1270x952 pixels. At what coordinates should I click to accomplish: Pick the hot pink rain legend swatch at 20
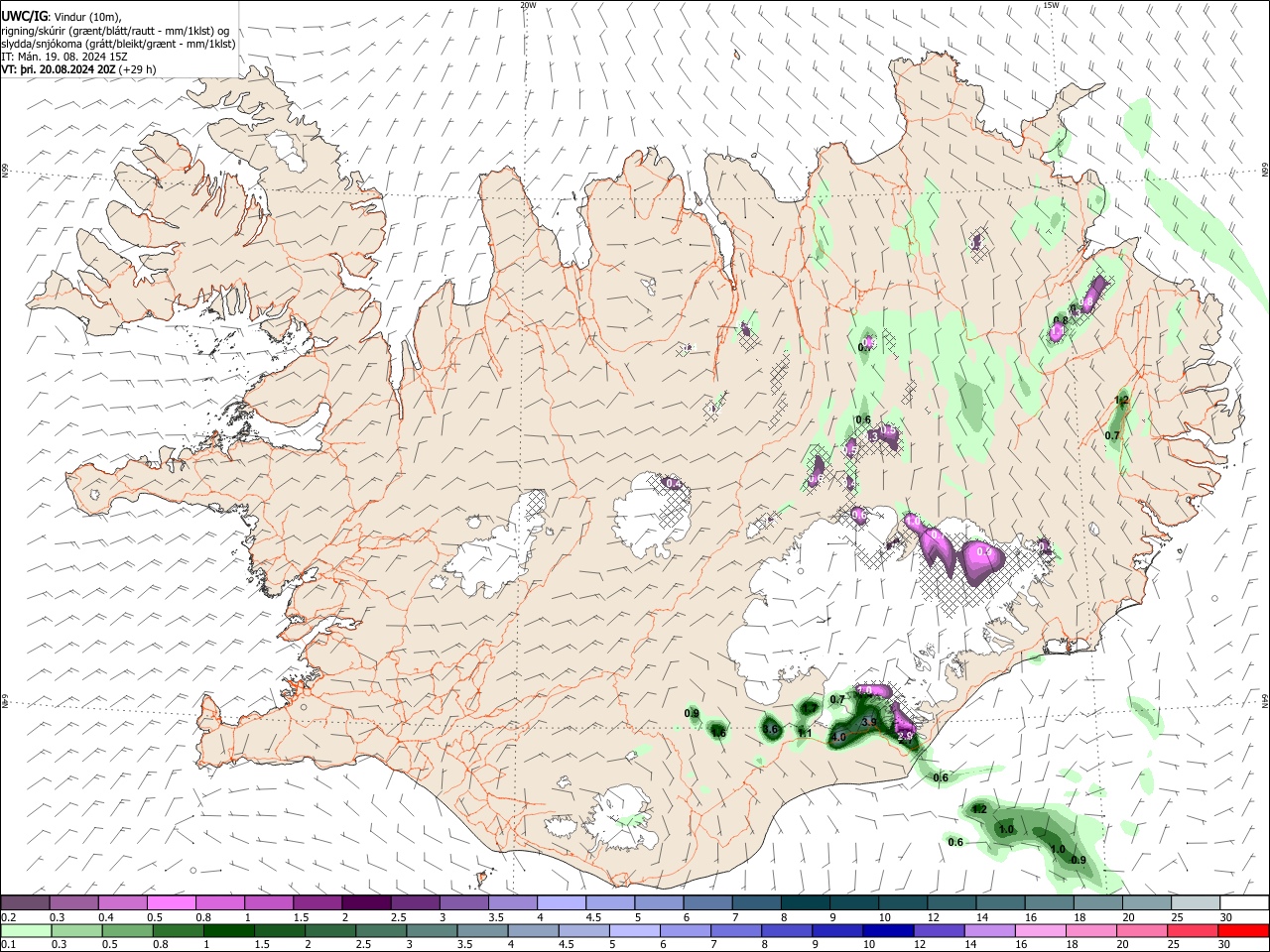coord(1140,930)
